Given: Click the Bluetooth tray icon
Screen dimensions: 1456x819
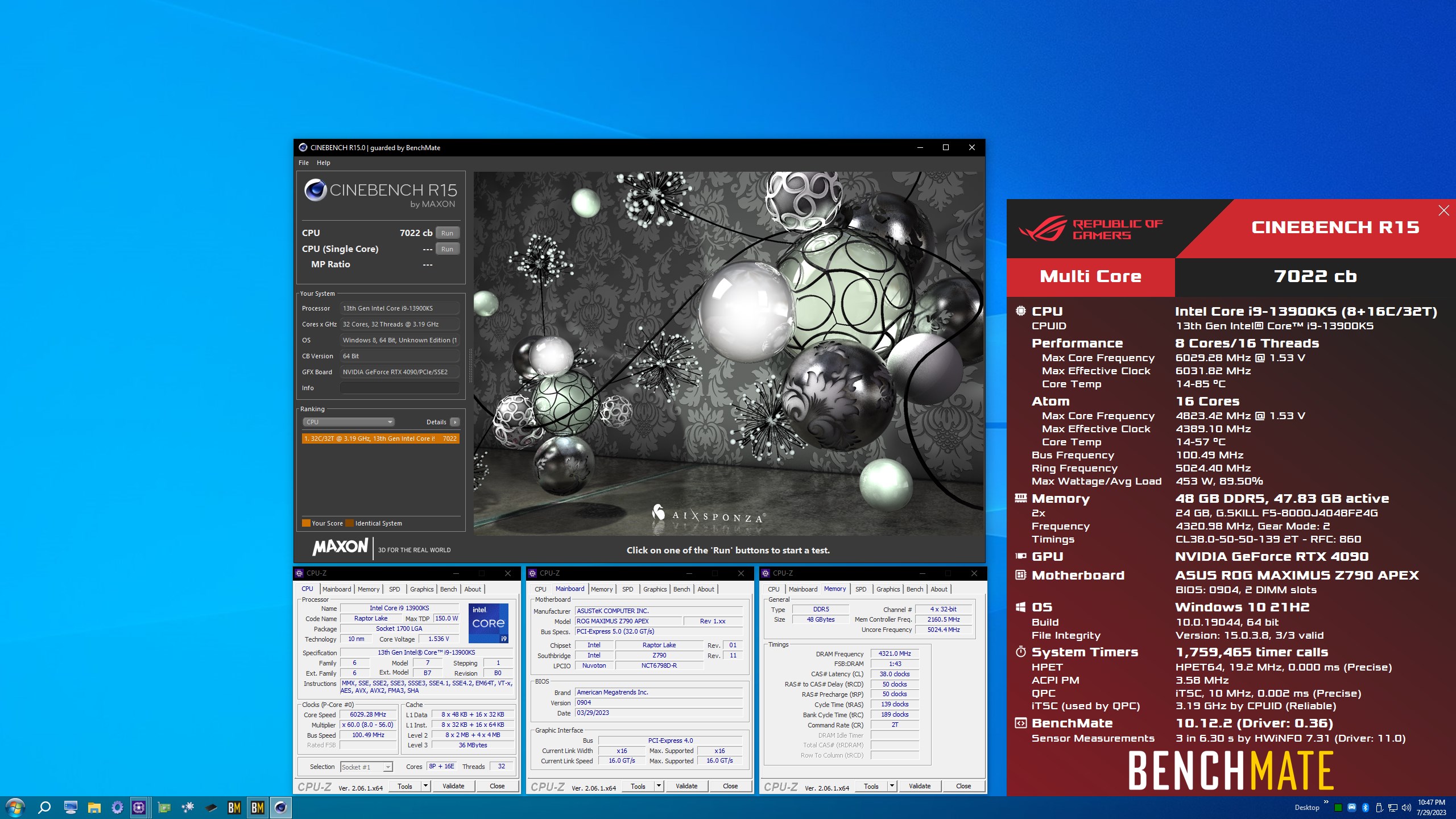Looking at the screenshot, I should pos(1366,808).
